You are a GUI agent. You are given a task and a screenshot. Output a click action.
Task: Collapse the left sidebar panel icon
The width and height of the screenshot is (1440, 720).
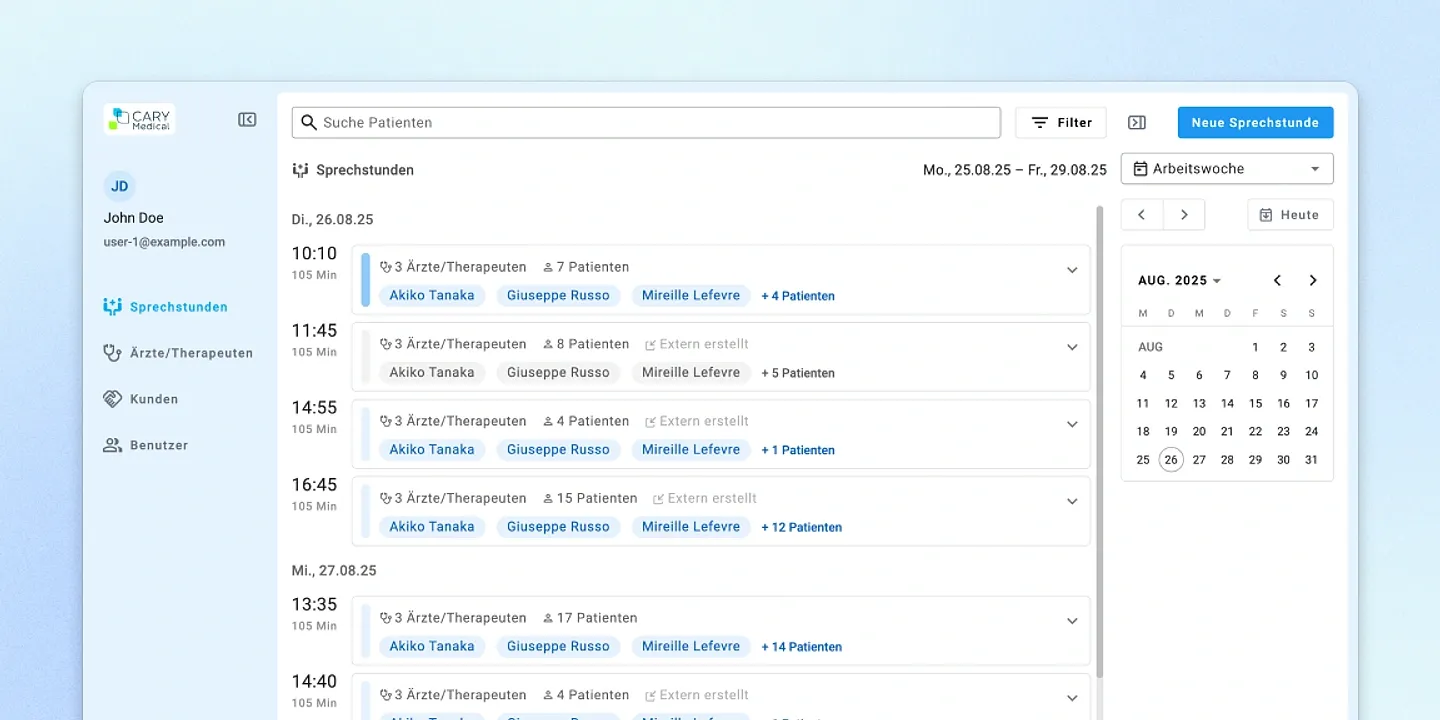click(x=247, y=120)
